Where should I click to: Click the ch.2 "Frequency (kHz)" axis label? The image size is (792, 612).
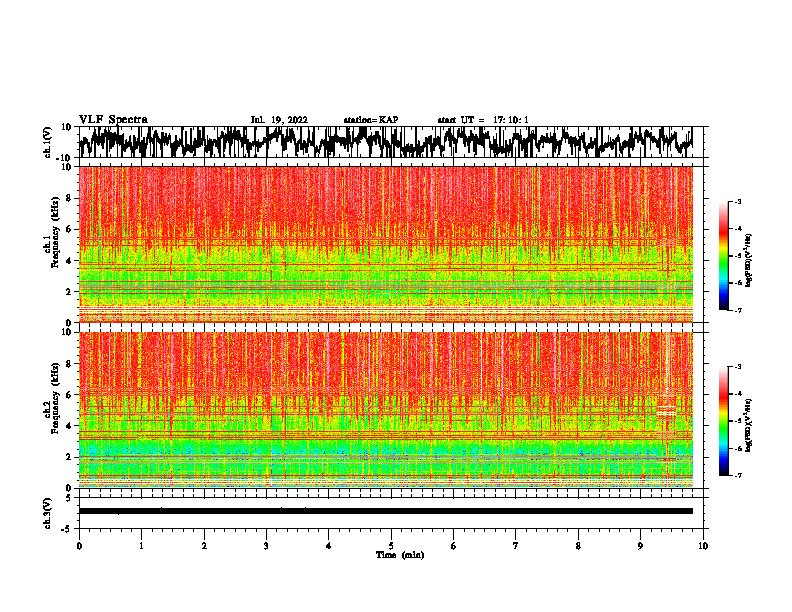55,398
